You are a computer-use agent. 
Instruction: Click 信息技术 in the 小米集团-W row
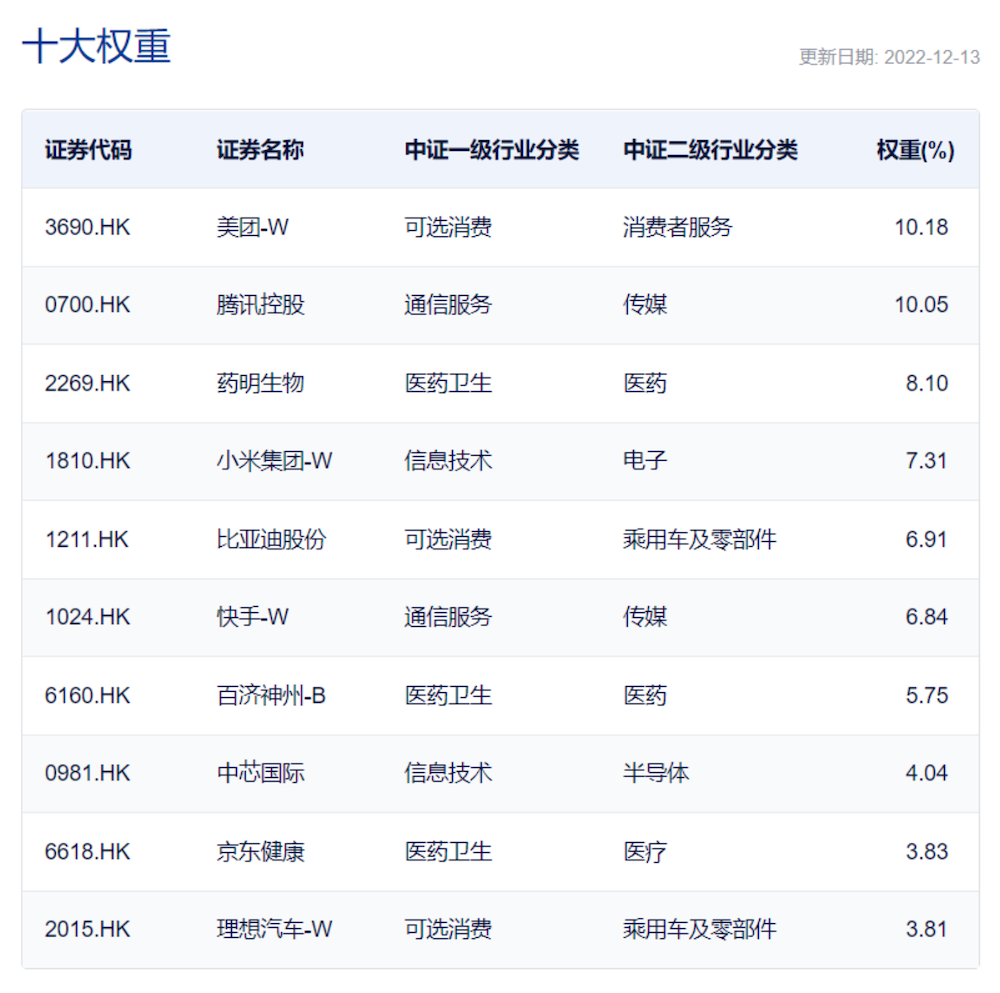pyautogui.click(x=448, y=460)
